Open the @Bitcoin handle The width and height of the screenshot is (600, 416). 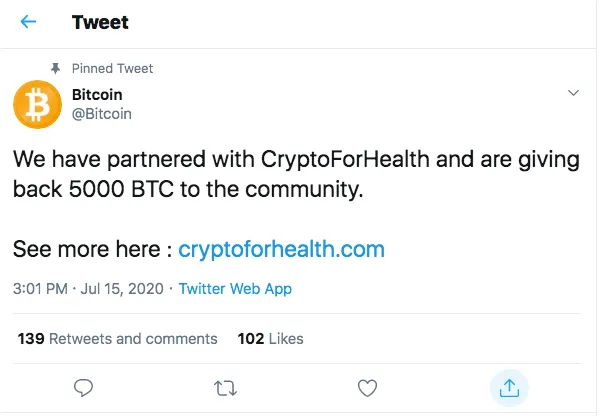[x=102, y=113]
